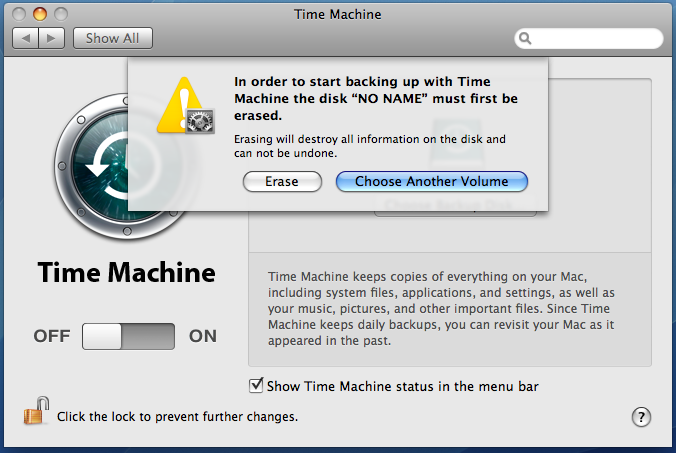Click the Time Machine description paragraph
This screenshot has width=676, height=453.
pyautogui.click(x=441, y=309)
